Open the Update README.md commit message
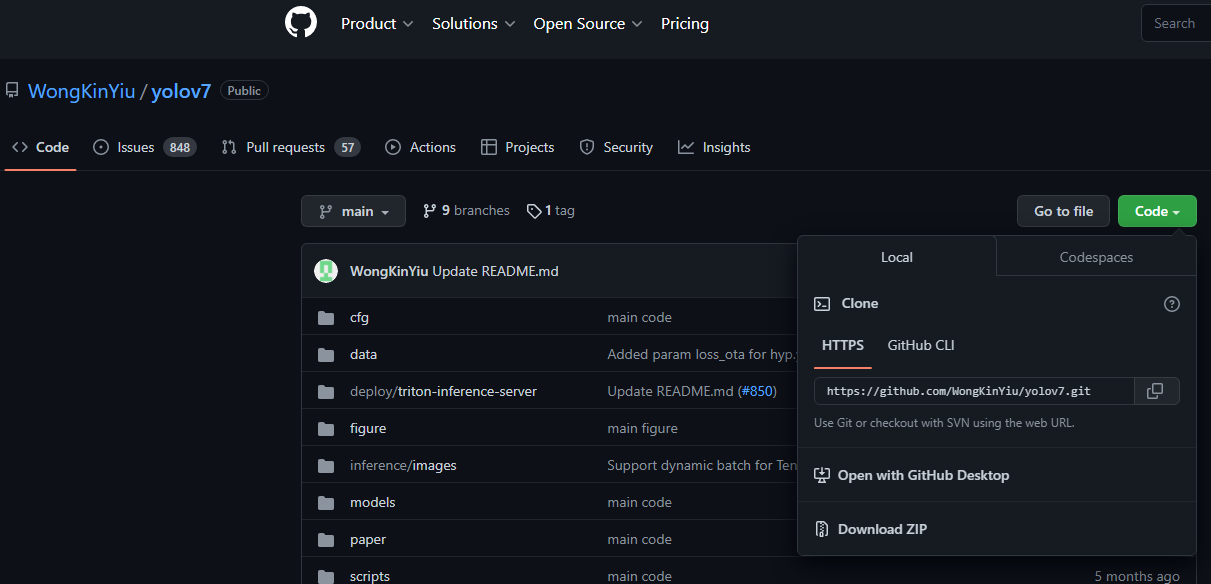This screenshot has width=1211, height=584. tap(495, 272)
